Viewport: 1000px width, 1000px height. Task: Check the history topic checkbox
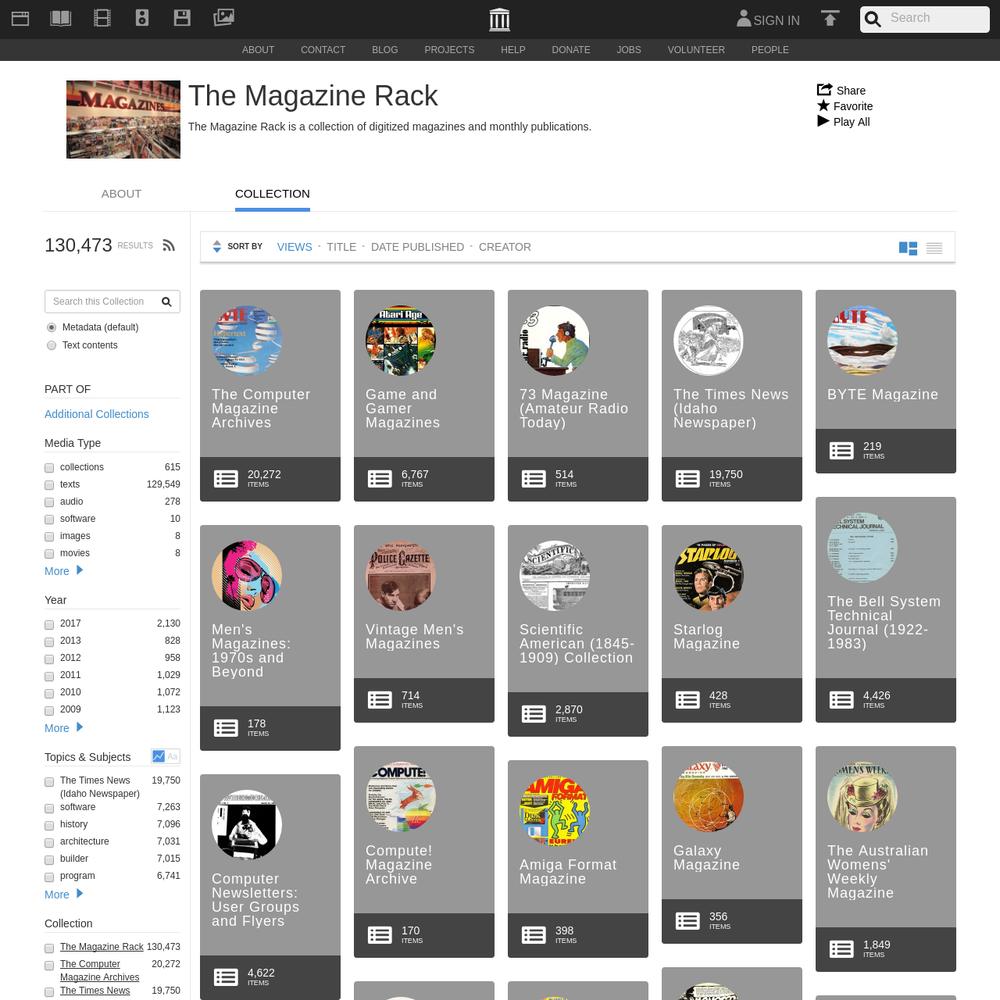(x=49, y=825)
